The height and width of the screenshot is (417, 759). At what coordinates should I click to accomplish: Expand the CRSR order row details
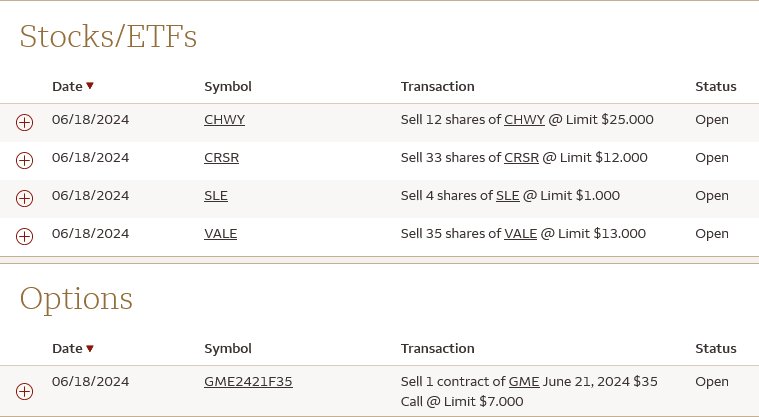click(x=25, y=160)
